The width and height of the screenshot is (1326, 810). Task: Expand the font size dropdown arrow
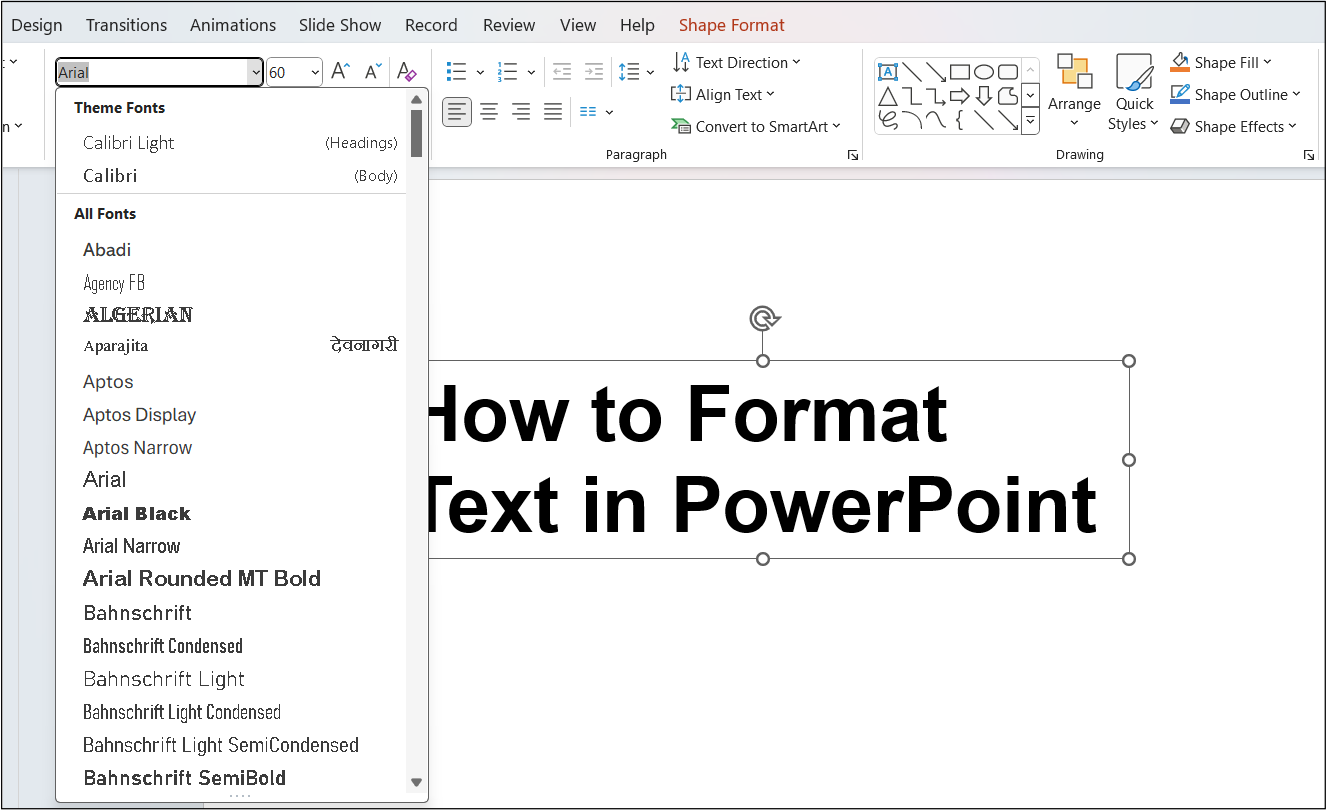click(x=315, y=72)
